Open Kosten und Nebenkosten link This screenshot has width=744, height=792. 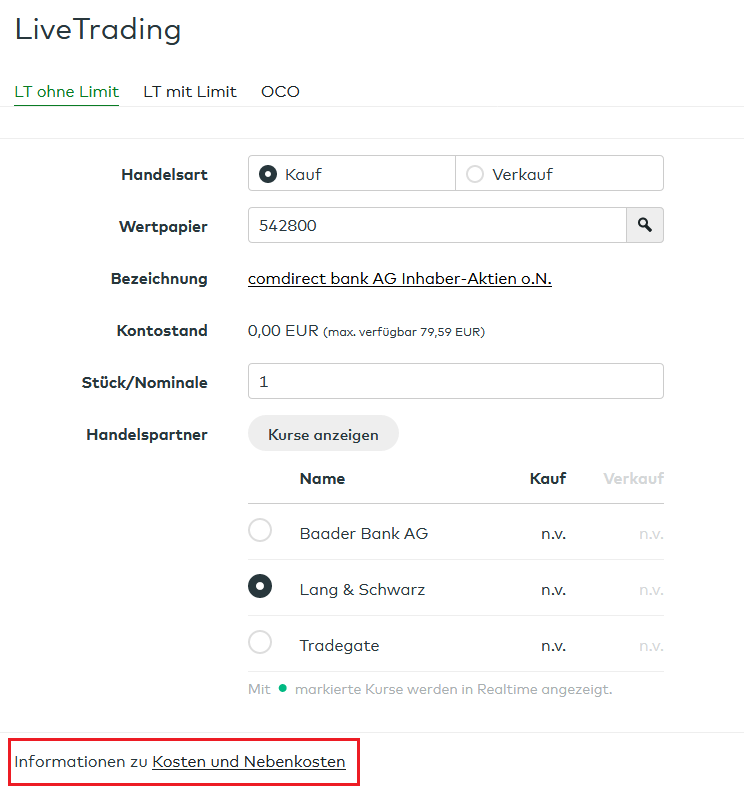249,761
